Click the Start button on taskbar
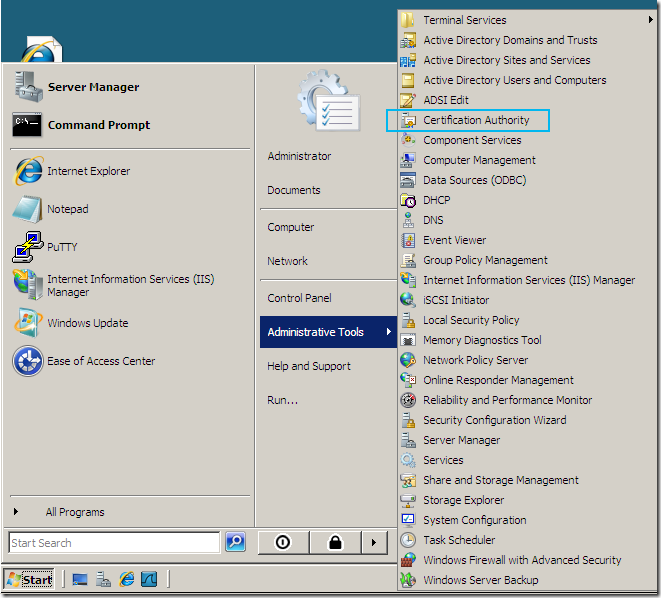661x598 pixels. tap(29, 580)
